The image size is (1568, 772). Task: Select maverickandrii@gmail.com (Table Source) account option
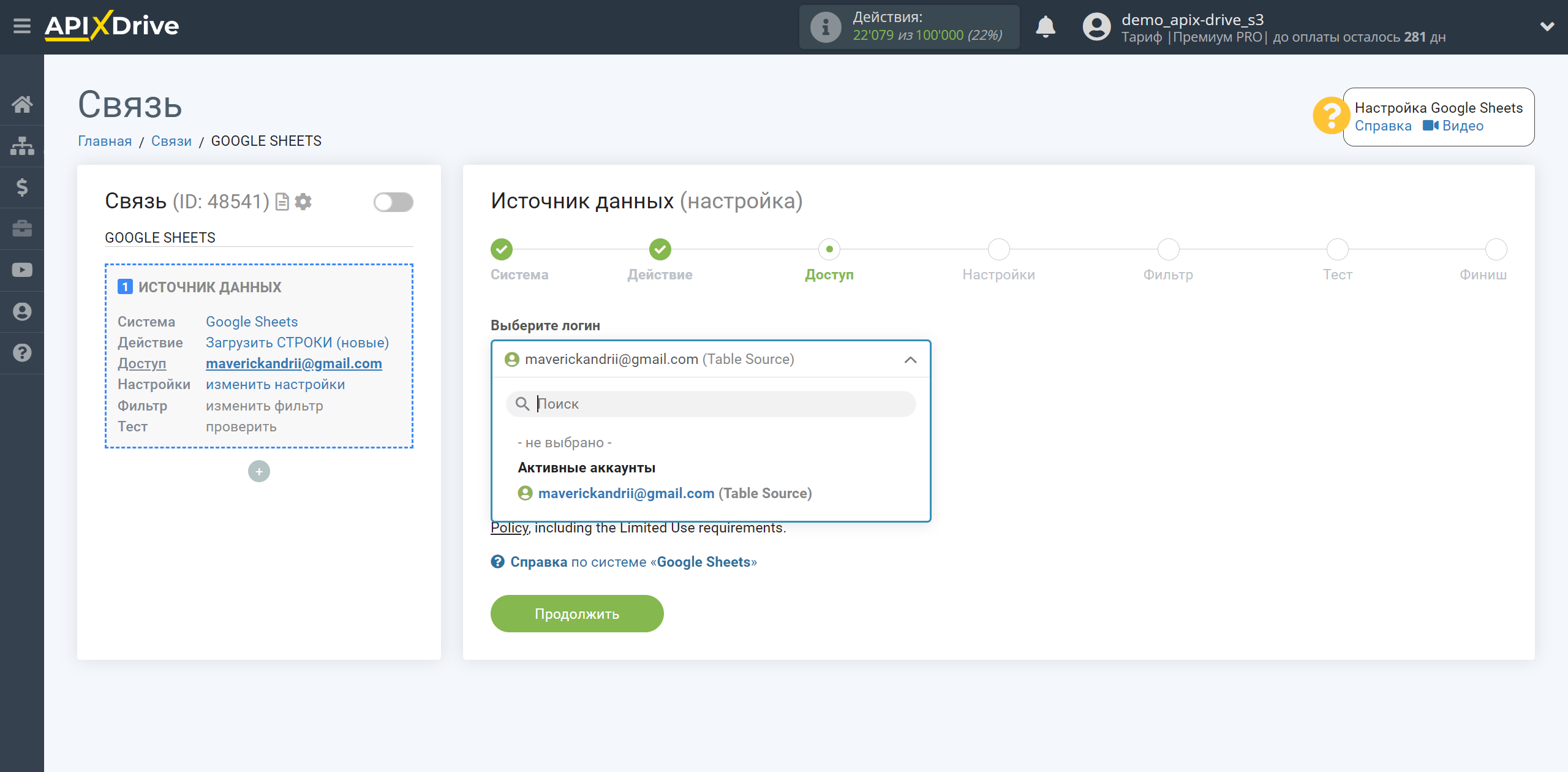pyautogui.click(x=665, y=493)
